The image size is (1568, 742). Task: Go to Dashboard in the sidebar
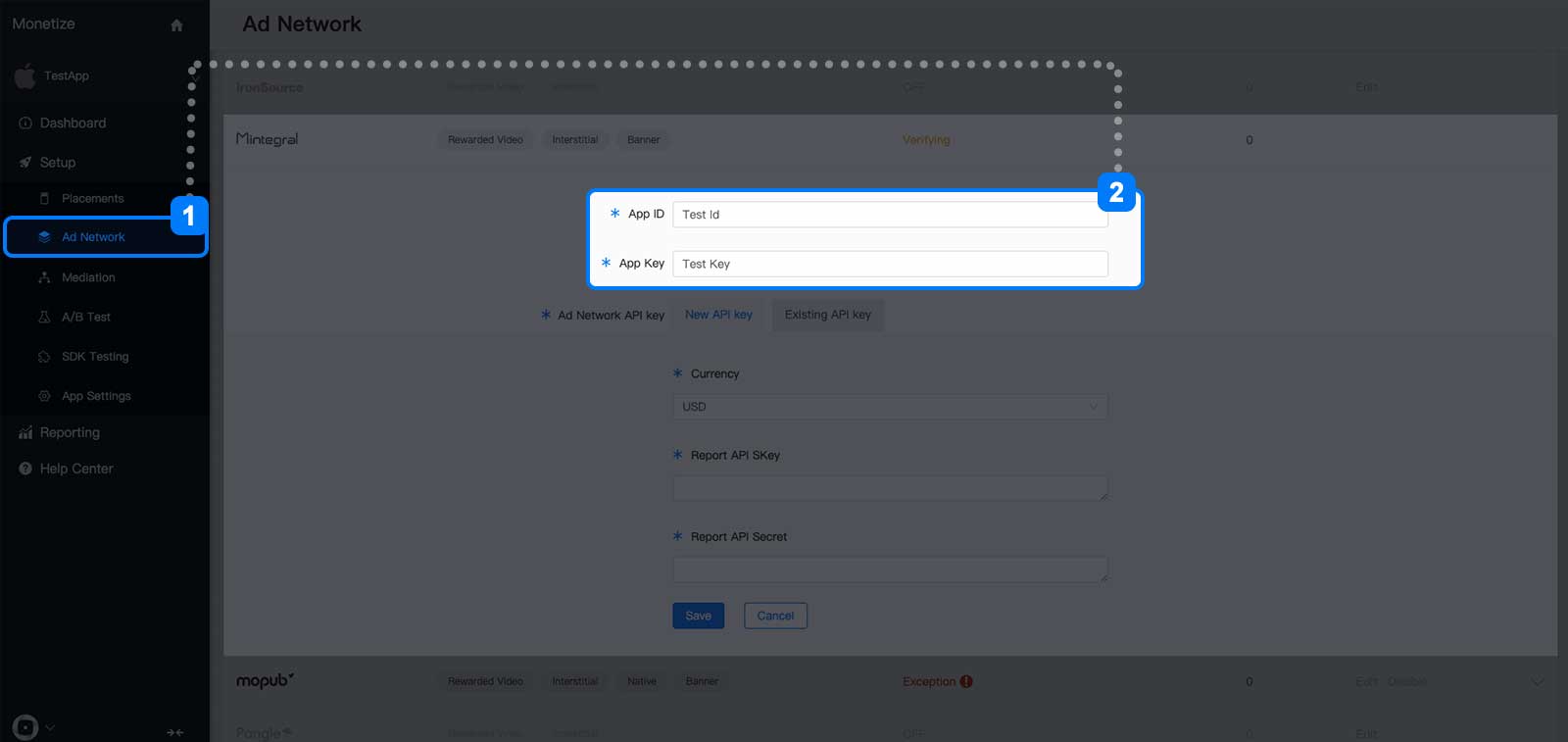(73, 124)
